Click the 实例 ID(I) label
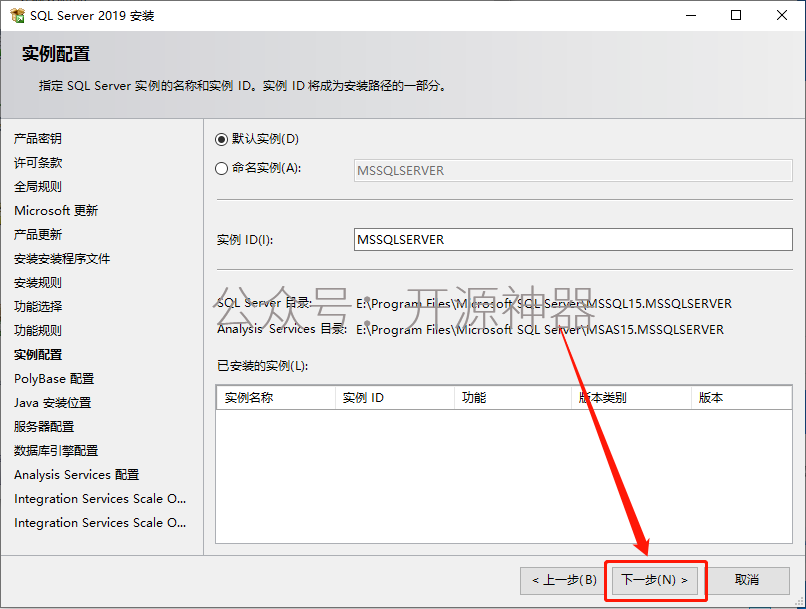The image size is (806, 609). click(x=245, y=240)
